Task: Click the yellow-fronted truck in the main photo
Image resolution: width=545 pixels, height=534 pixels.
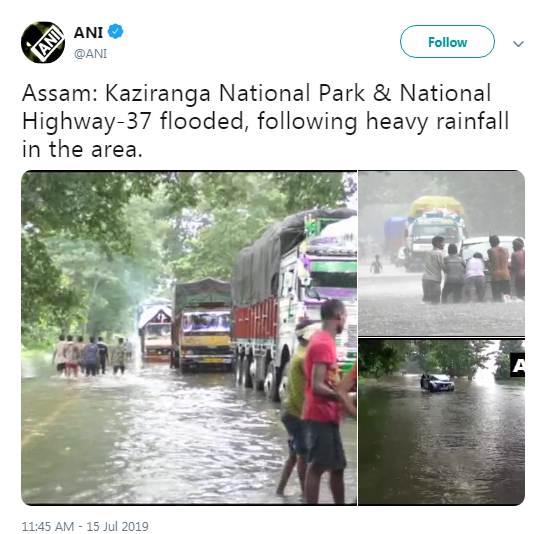Action: point(202,325)
